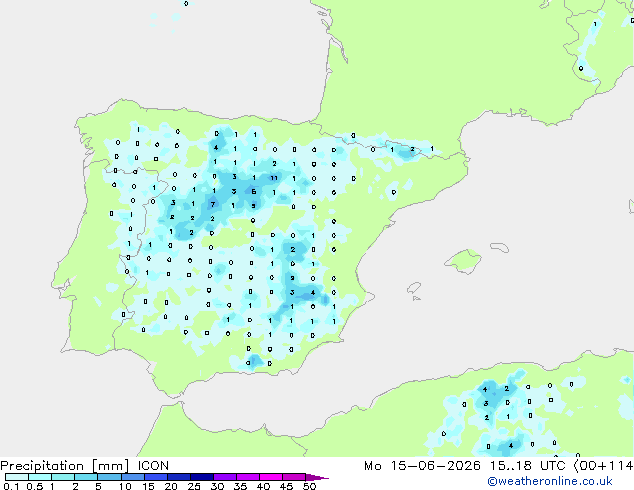This screenshot has width=634, height=490.
Task: Select the 45–50 mm legend color swatch
Action: point(293,477)
